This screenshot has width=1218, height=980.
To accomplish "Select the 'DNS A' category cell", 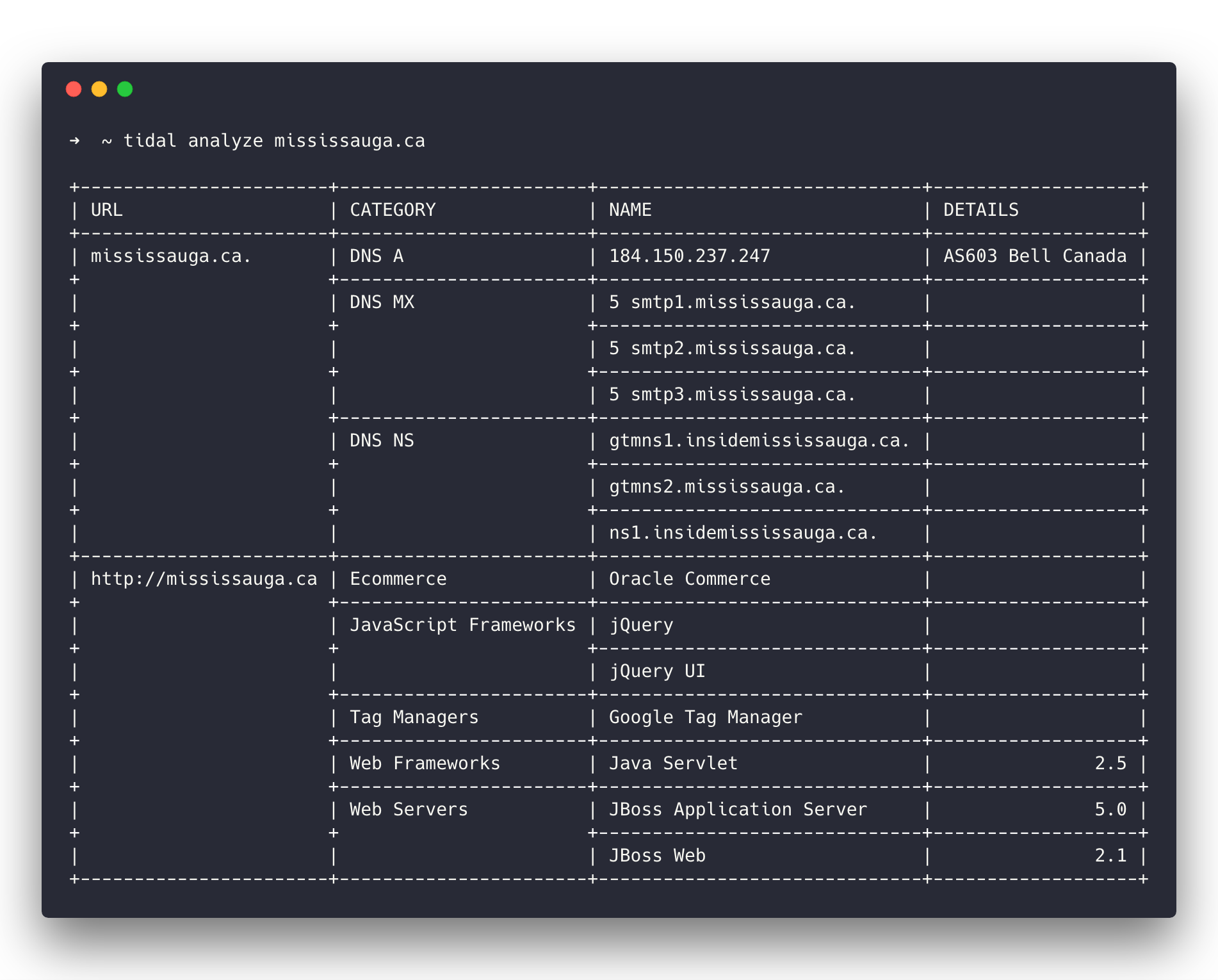I will 377,256.
